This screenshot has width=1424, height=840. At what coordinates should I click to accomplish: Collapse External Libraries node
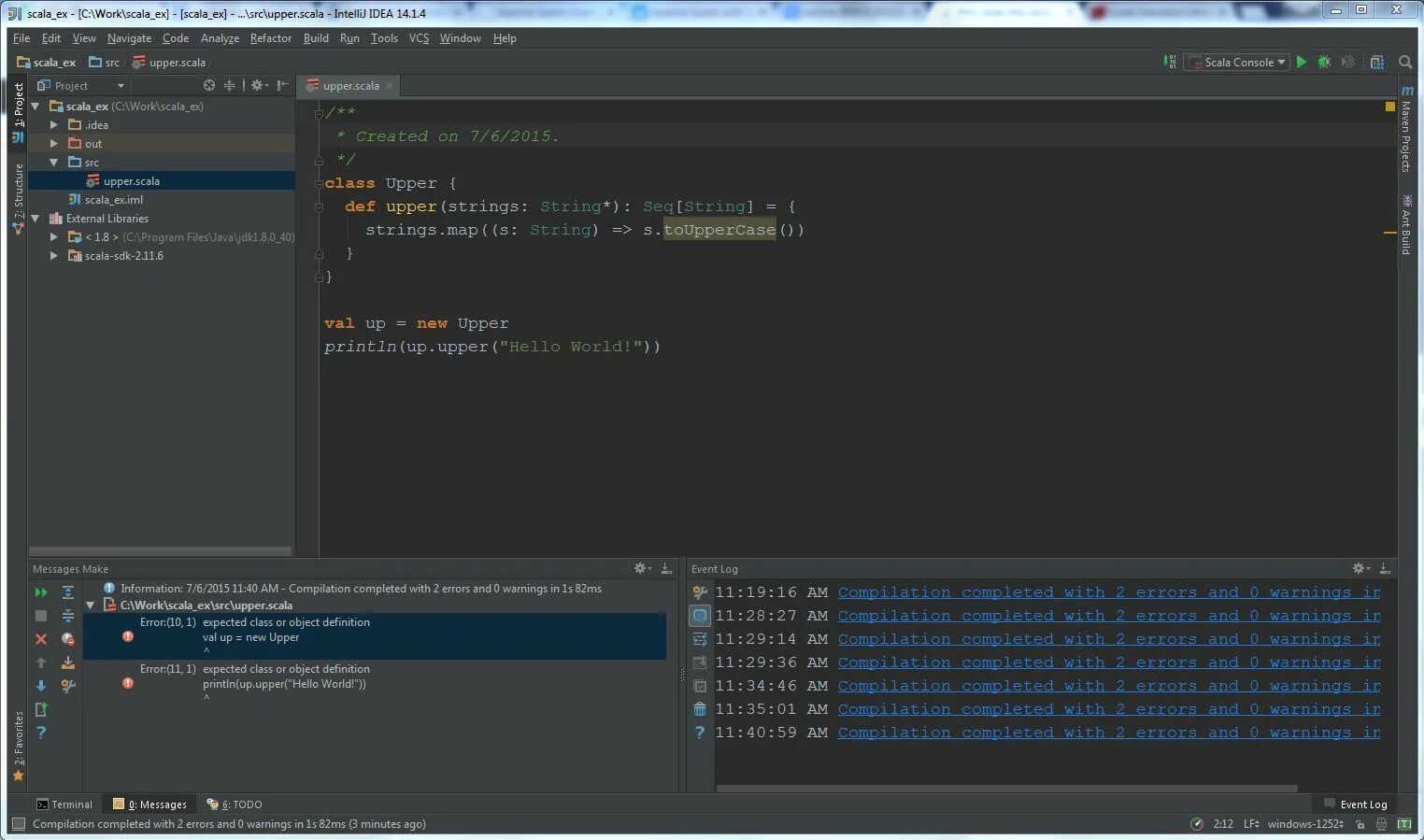click(36, 219)
